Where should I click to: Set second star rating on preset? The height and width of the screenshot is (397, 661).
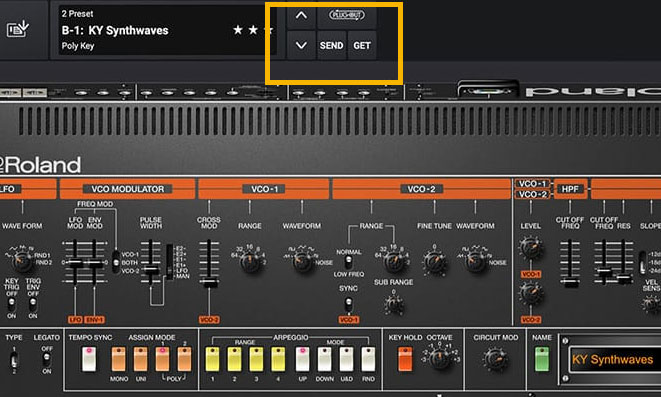[x=253, y=30]
